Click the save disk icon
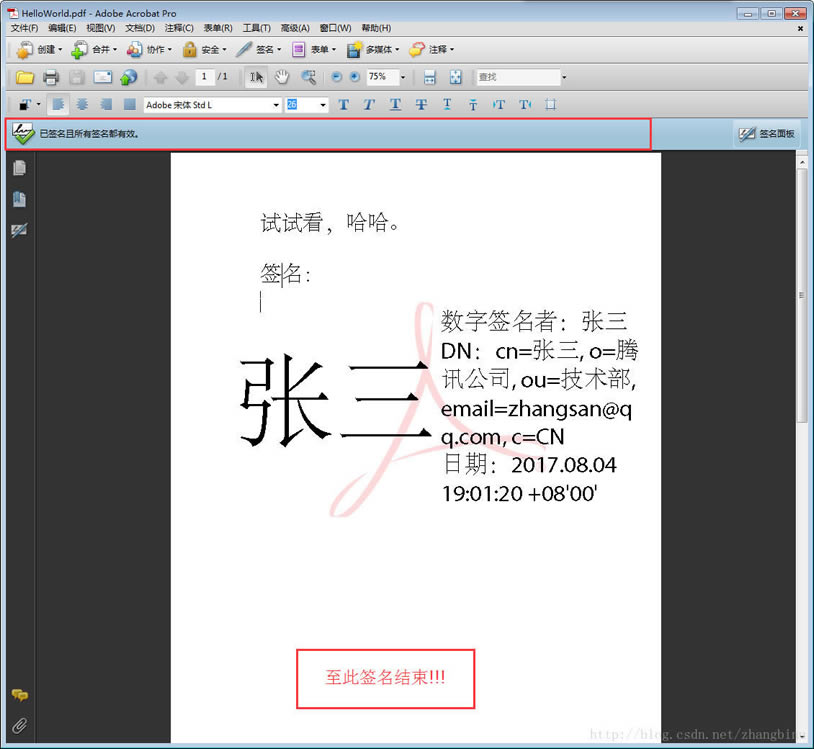 (x=77, y=77)
